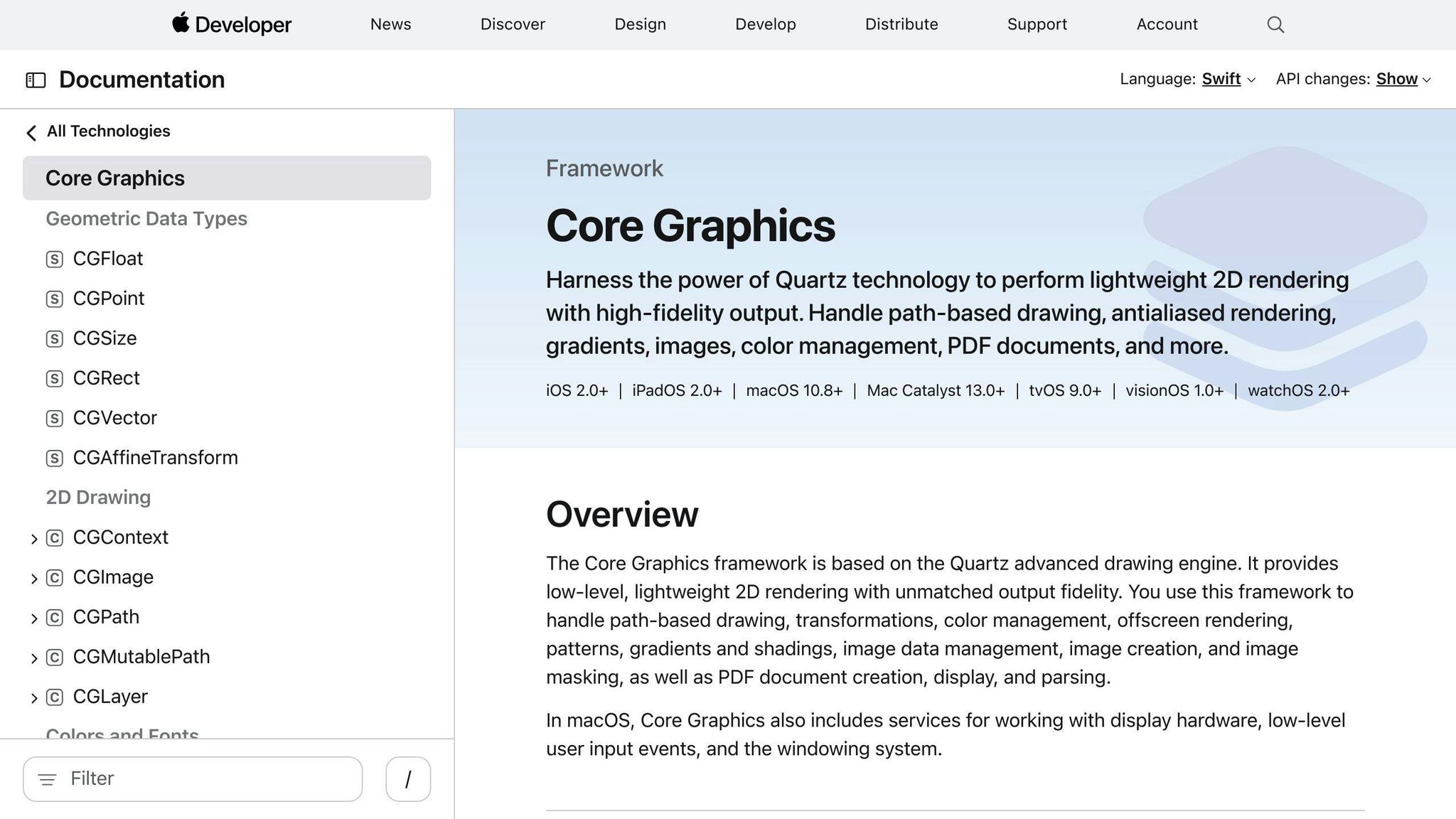Click the Apple Developer logo
Viewport: 1456px width, 819px height.
(232, 24)
